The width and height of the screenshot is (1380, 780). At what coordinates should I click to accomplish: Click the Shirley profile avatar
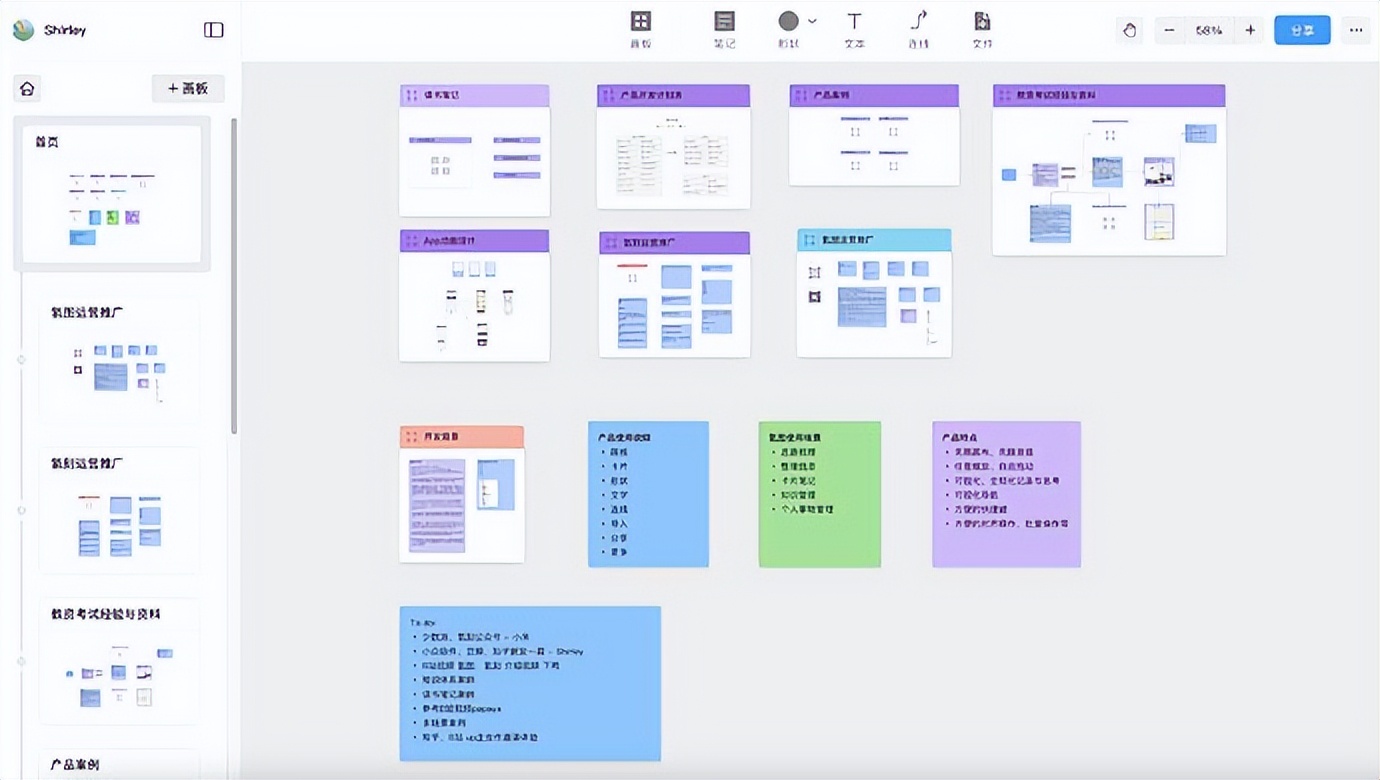[23, 30]
